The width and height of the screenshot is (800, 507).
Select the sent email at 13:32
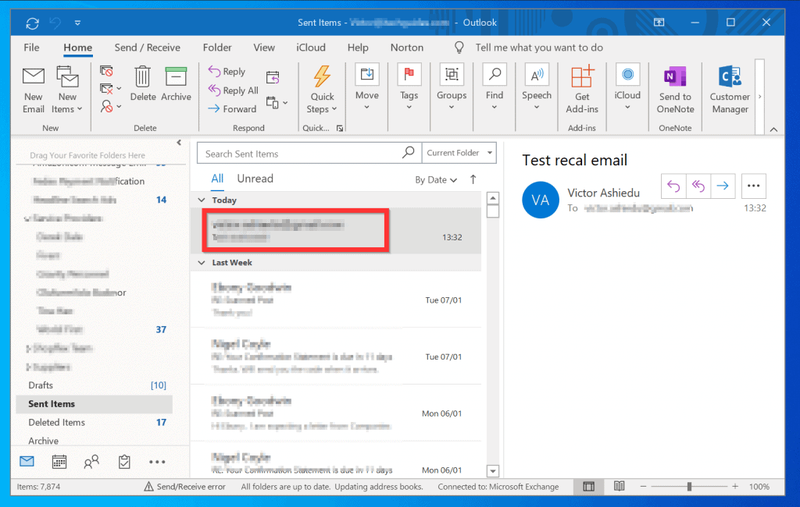336,231
